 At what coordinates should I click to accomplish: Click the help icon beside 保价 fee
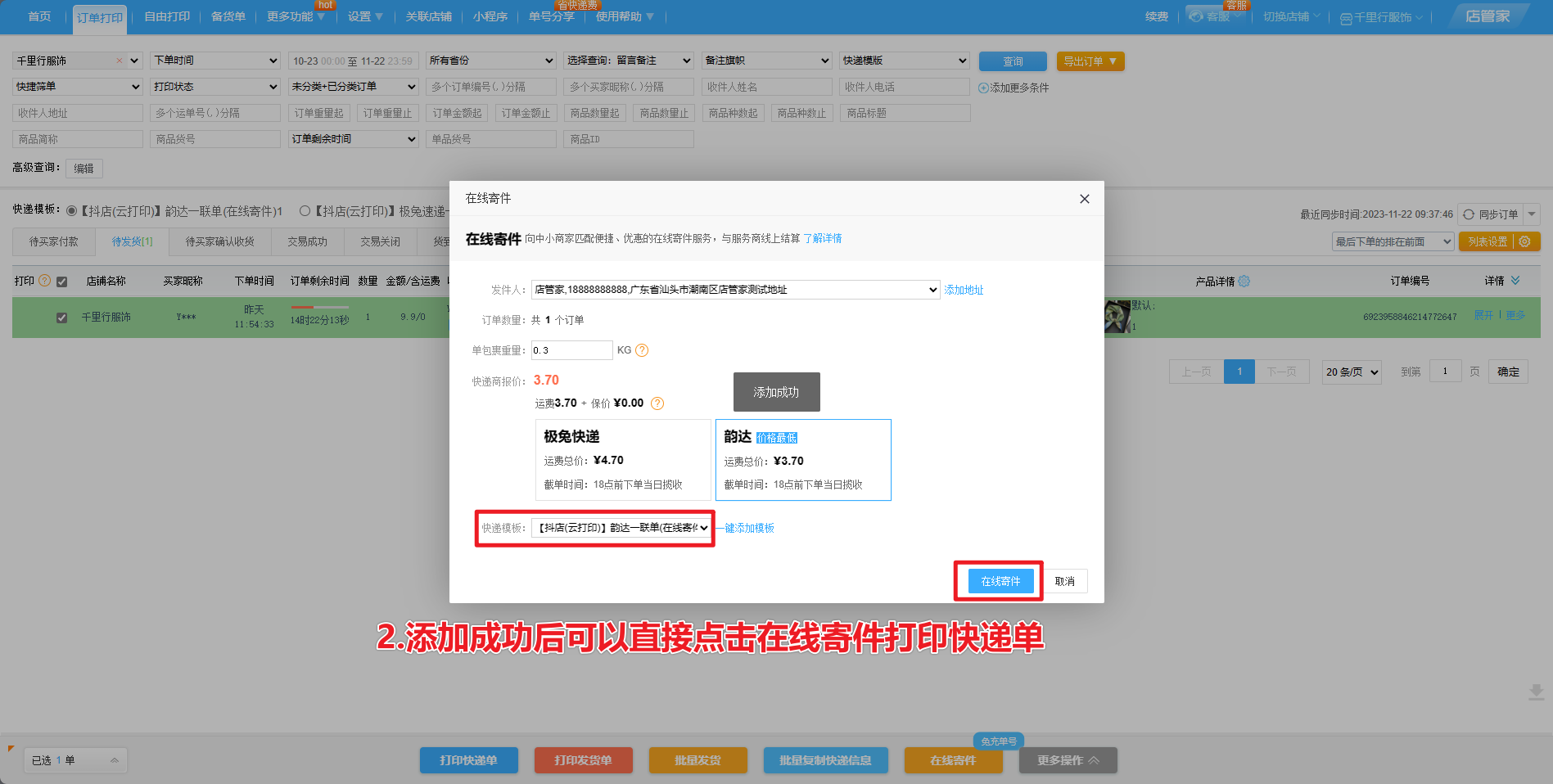tap(657, 403)
